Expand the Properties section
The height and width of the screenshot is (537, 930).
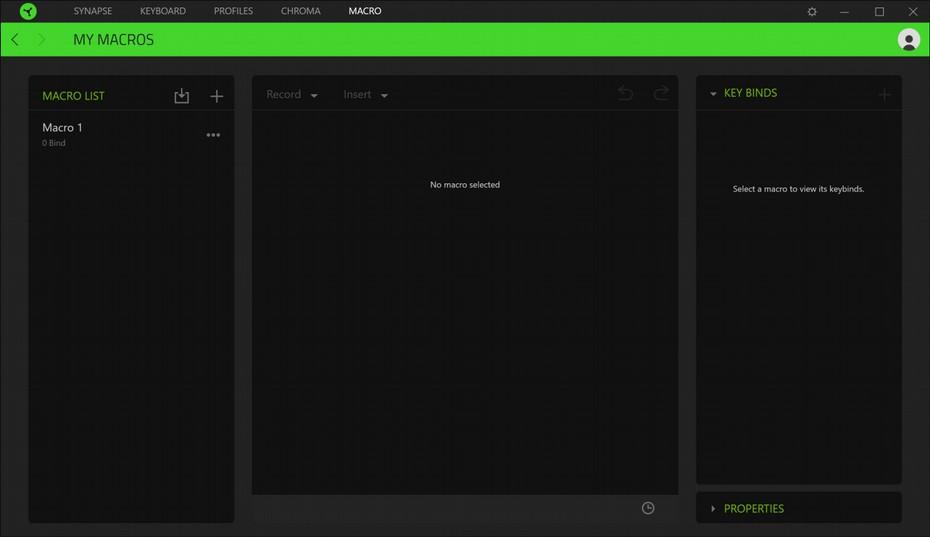coord(713,509)
